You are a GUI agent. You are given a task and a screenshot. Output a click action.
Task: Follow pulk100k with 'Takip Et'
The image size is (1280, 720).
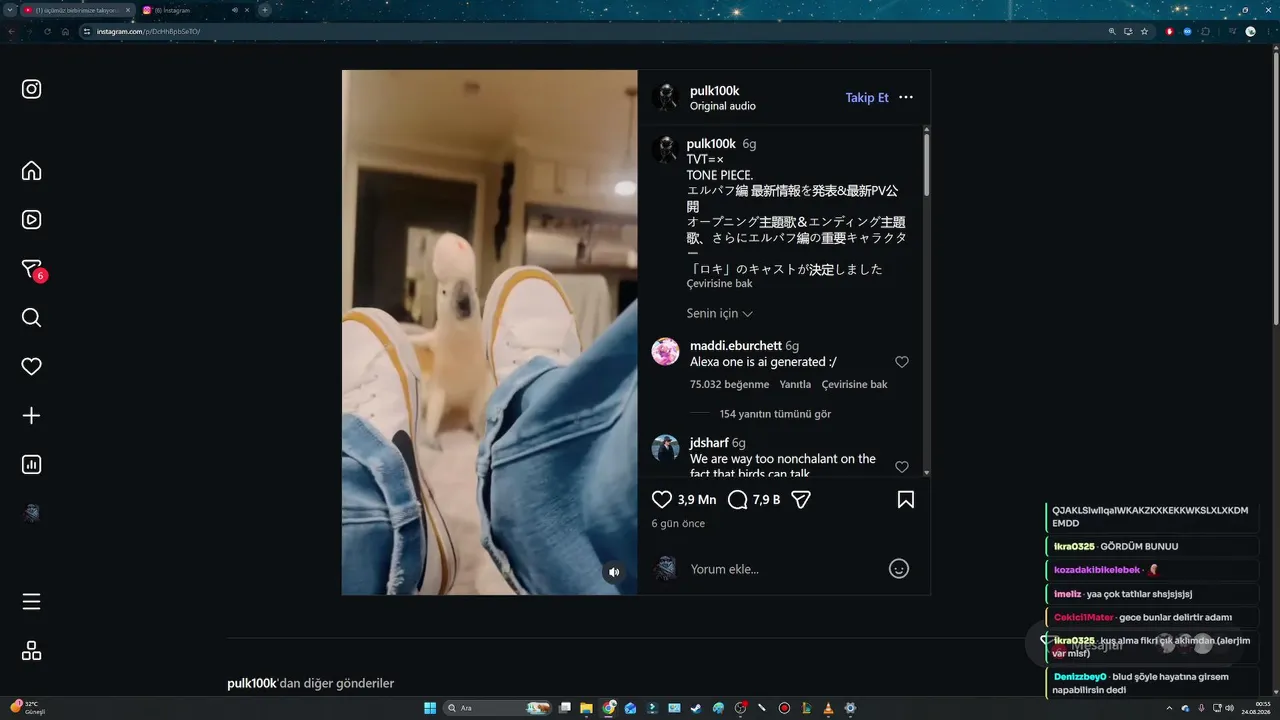tap(867, 98)
